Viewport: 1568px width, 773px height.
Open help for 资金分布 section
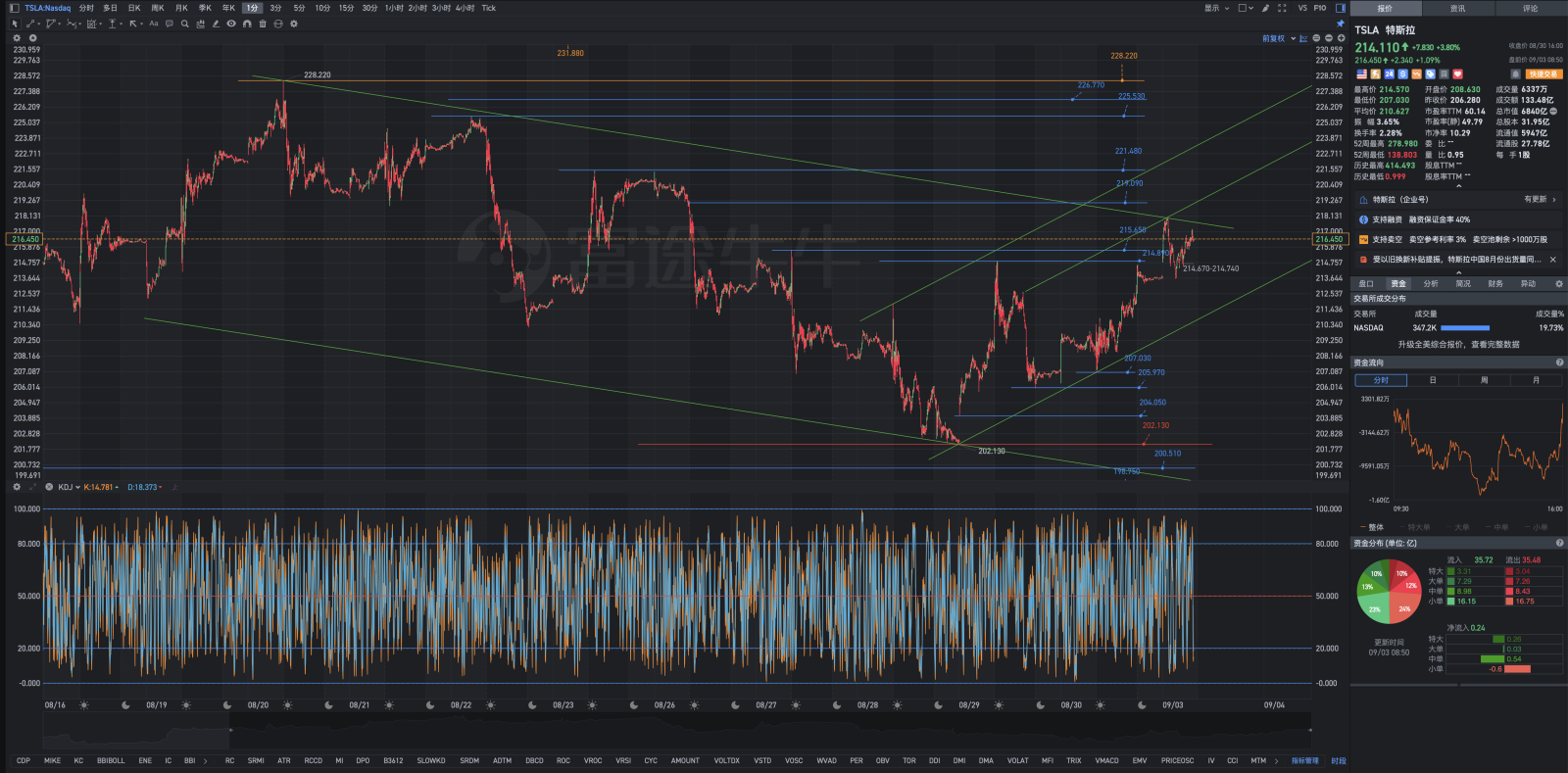pos(1559,543)
